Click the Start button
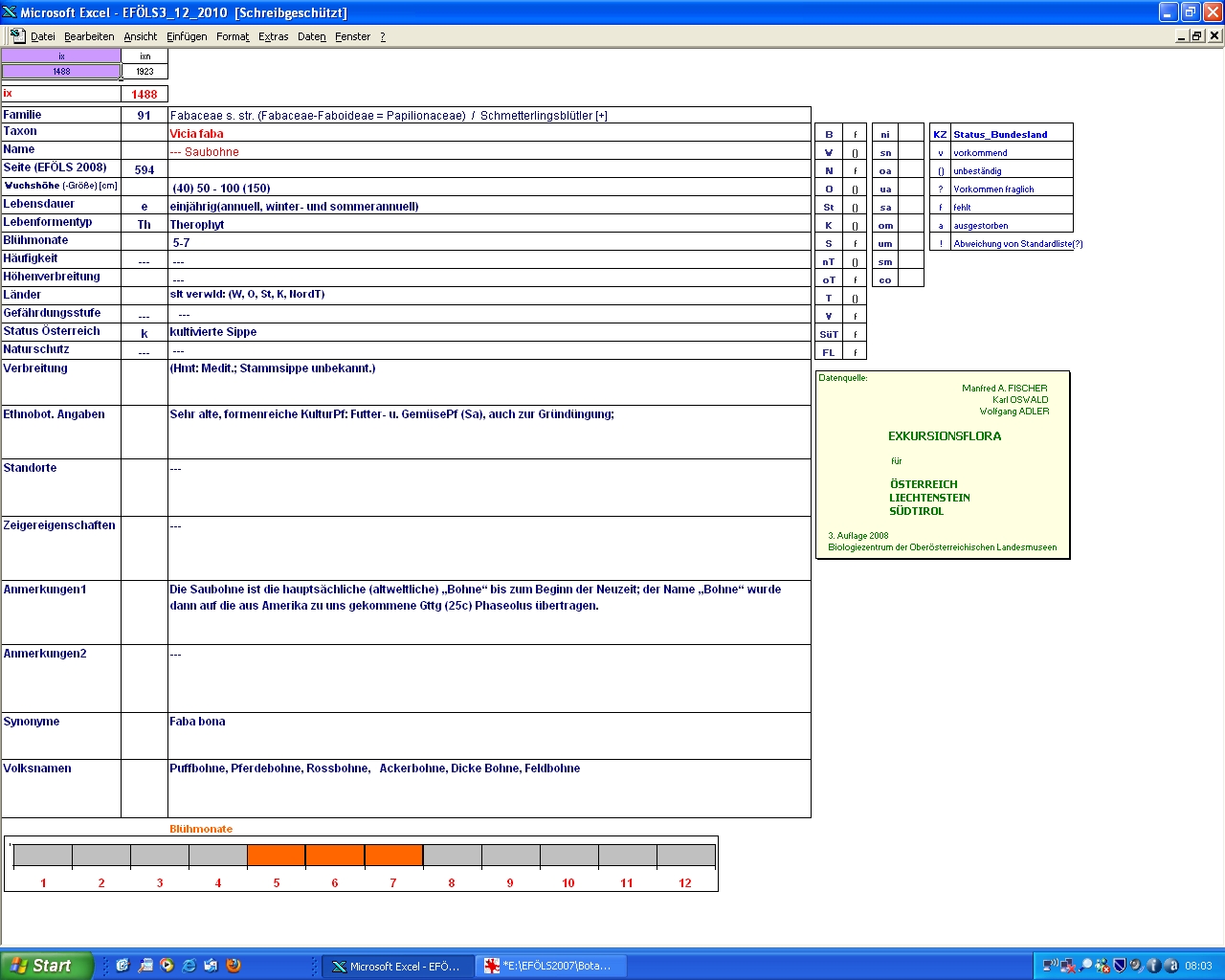The height and width of the screenshot is (980, 1225). [x=46, y=966]
